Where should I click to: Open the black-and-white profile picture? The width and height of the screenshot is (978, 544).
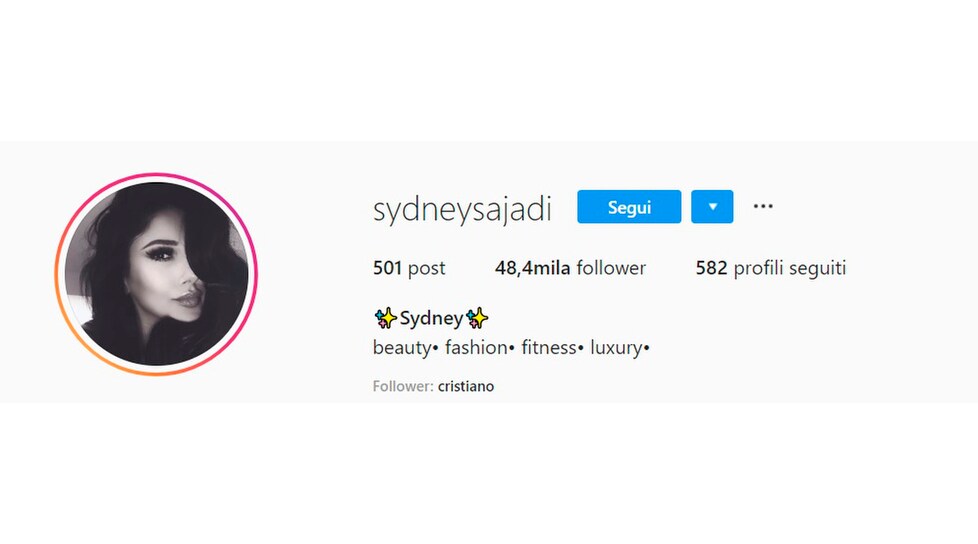[x=157, y=274]
